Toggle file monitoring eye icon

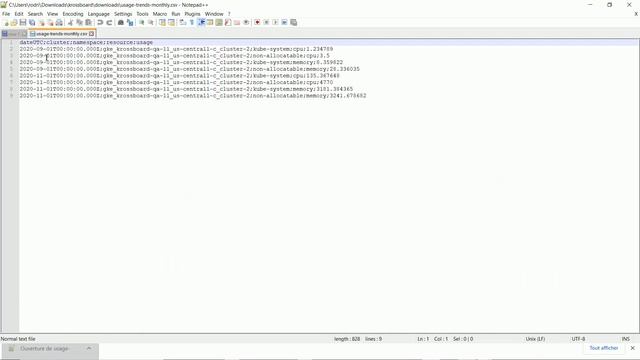click(246, 22)
